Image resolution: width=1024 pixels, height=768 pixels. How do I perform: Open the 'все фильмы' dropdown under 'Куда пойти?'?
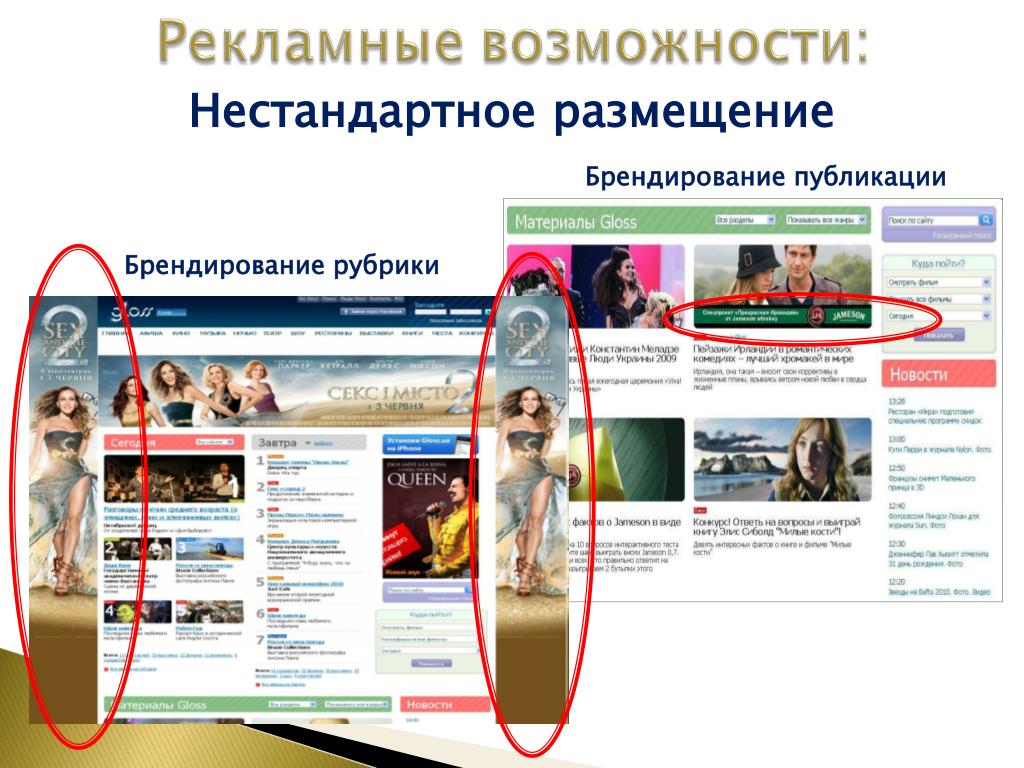[x=938, y=299]
